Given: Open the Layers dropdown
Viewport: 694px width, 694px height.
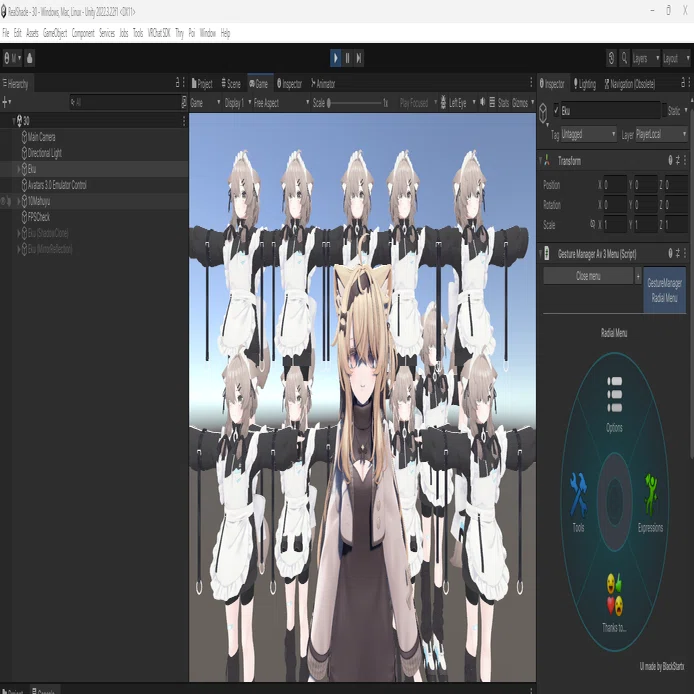Looking at the screenshot, I should [x=646, y=58].
